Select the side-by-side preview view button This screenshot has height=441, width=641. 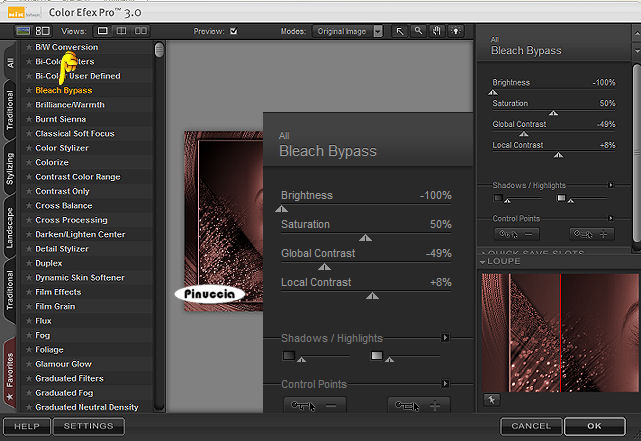coord(141,31)
